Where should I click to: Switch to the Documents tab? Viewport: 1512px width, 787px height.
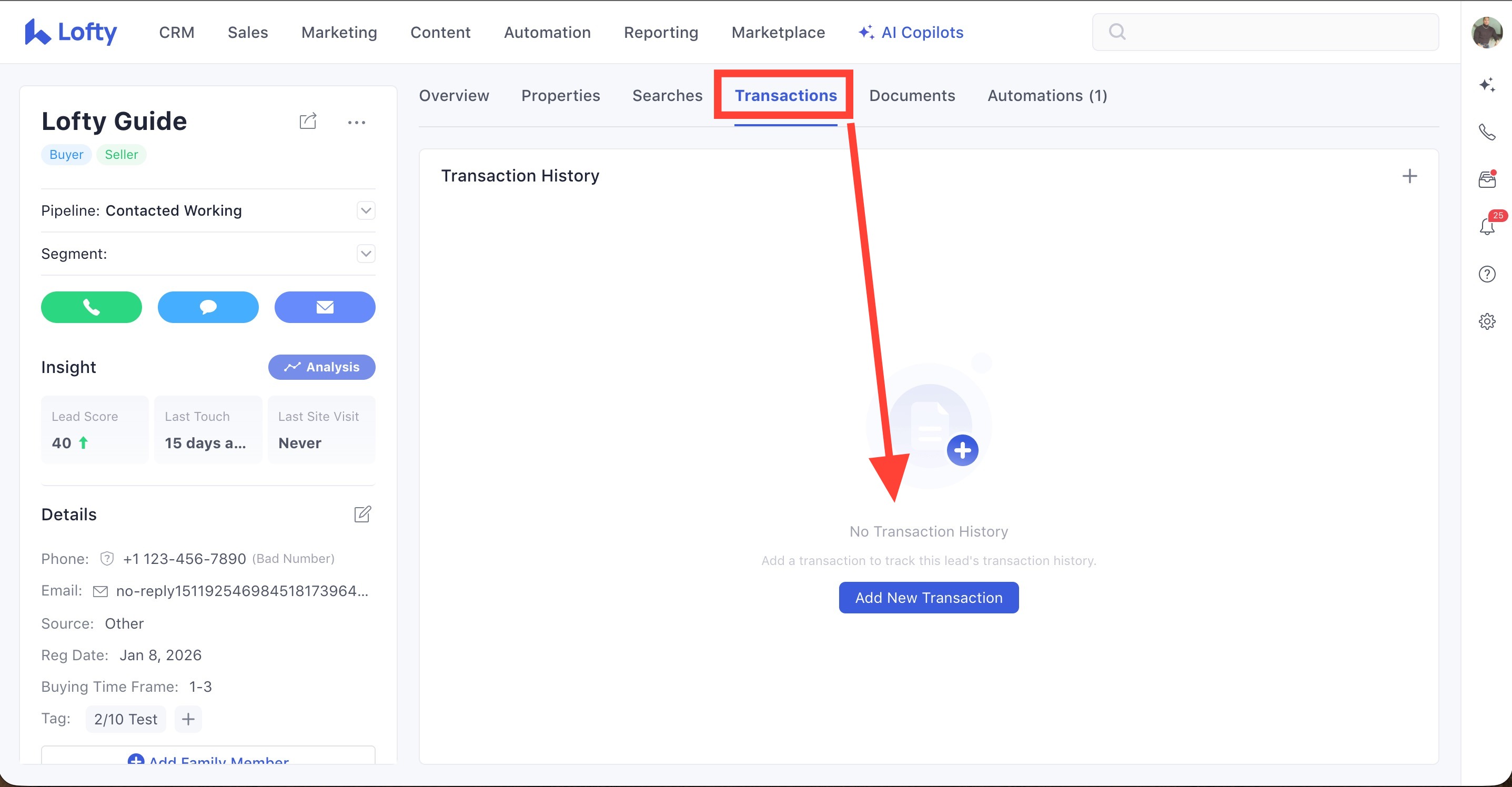click(912, 96)
